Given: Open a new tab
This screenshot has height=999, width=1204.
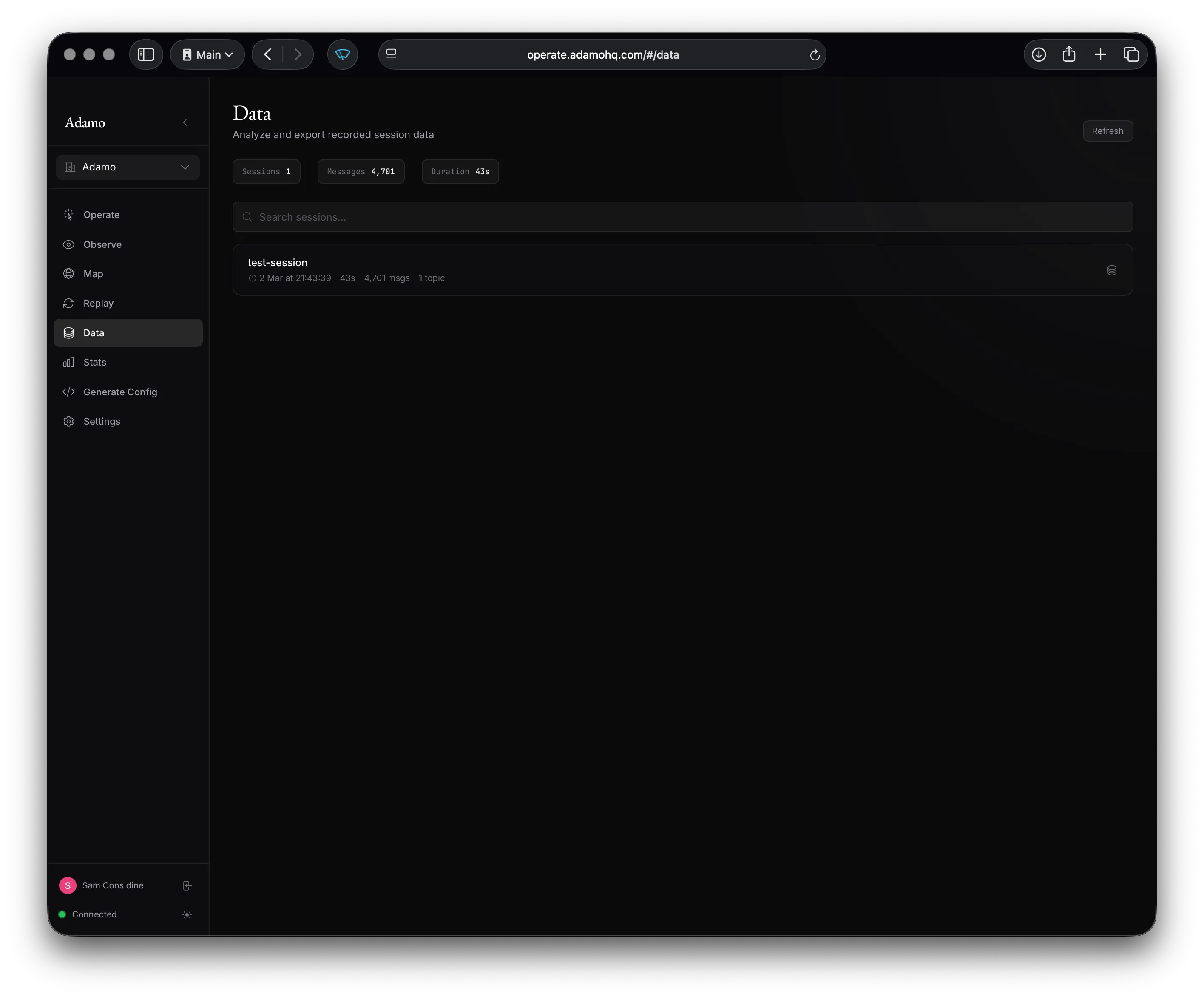Looking at the screenshot, I should tap(1100, 54).
